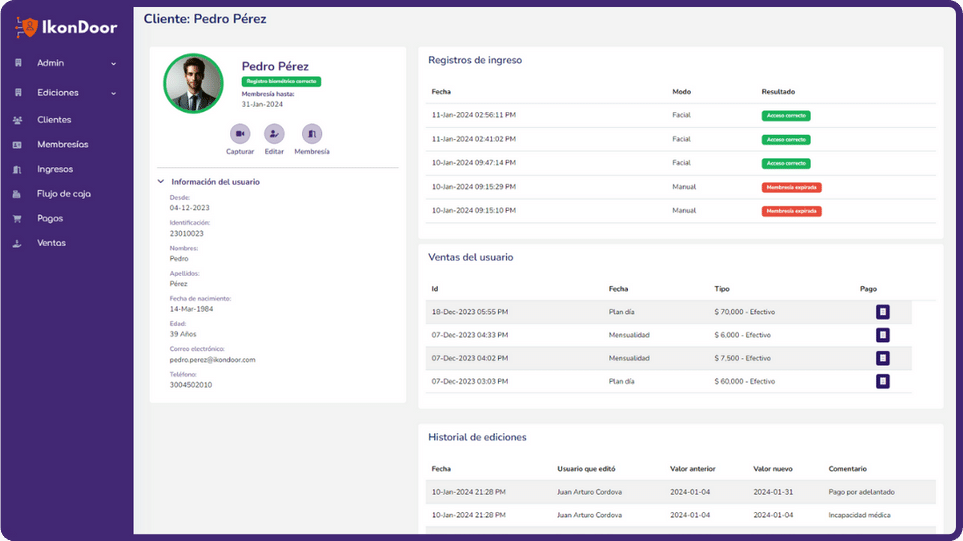Click Acceso correcto badge for 02:41:02 PM entry
Image resolution: width=963 pixels, height=541 pixels.
click(x=786, y=139)
